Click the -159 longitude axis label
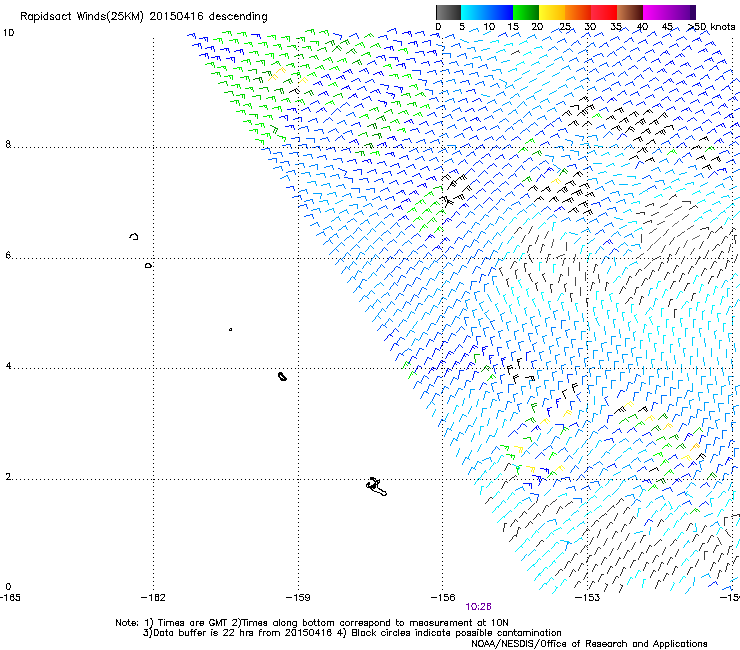 [x=298, y=598]
